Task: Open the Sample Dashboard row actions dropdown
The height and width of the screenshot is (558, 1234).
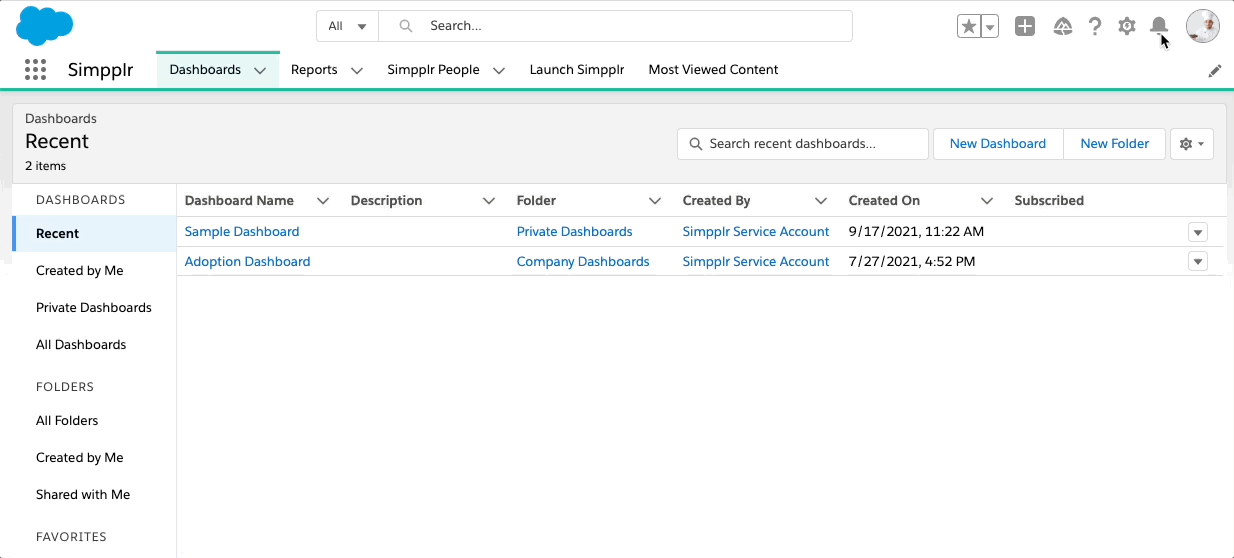Action: click(1198, 232)
